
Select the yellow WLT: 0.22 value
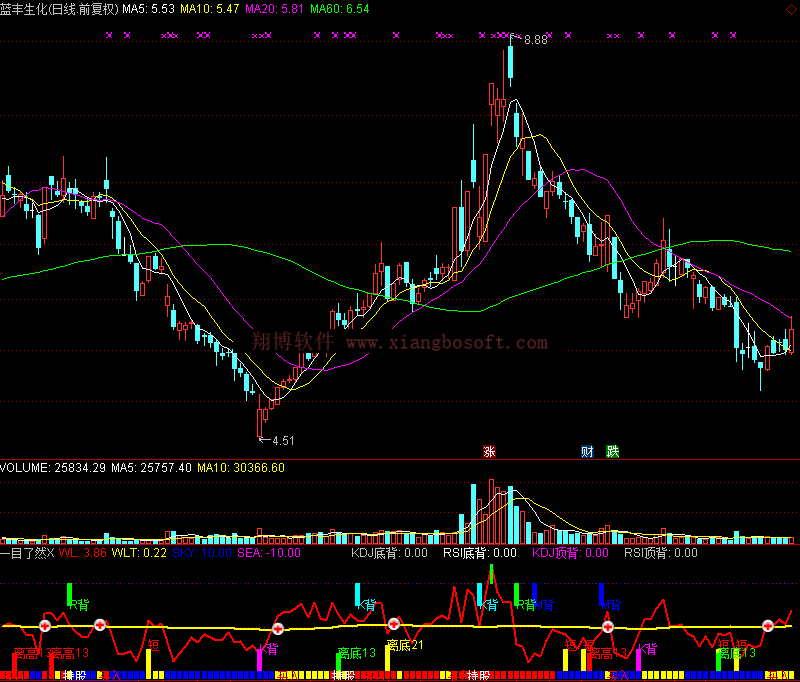click(x=139, y=553)
